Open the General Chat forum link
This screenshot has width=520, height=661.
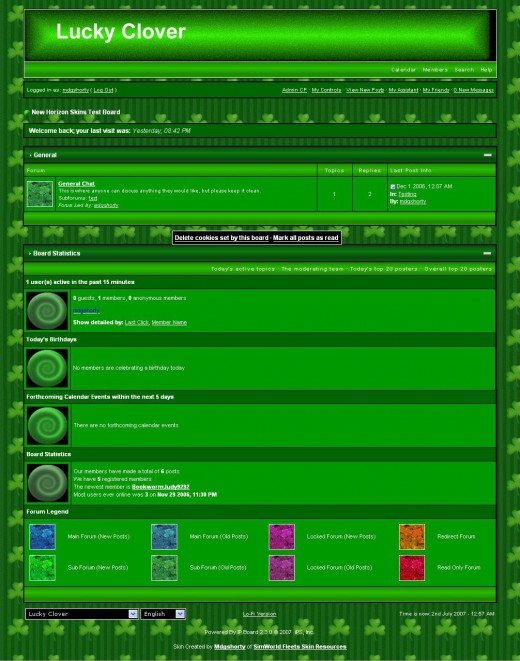tap(76, 184)
